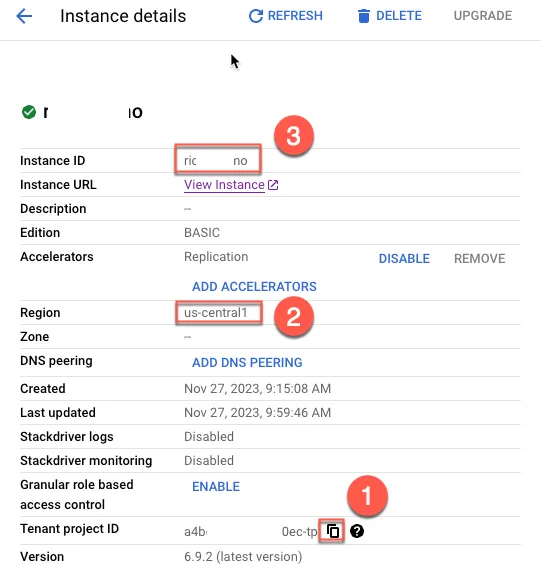Screen dimensions: 541x567
Task: Click the Stackdriver logs Disabled value
Action: coord(209,436)
